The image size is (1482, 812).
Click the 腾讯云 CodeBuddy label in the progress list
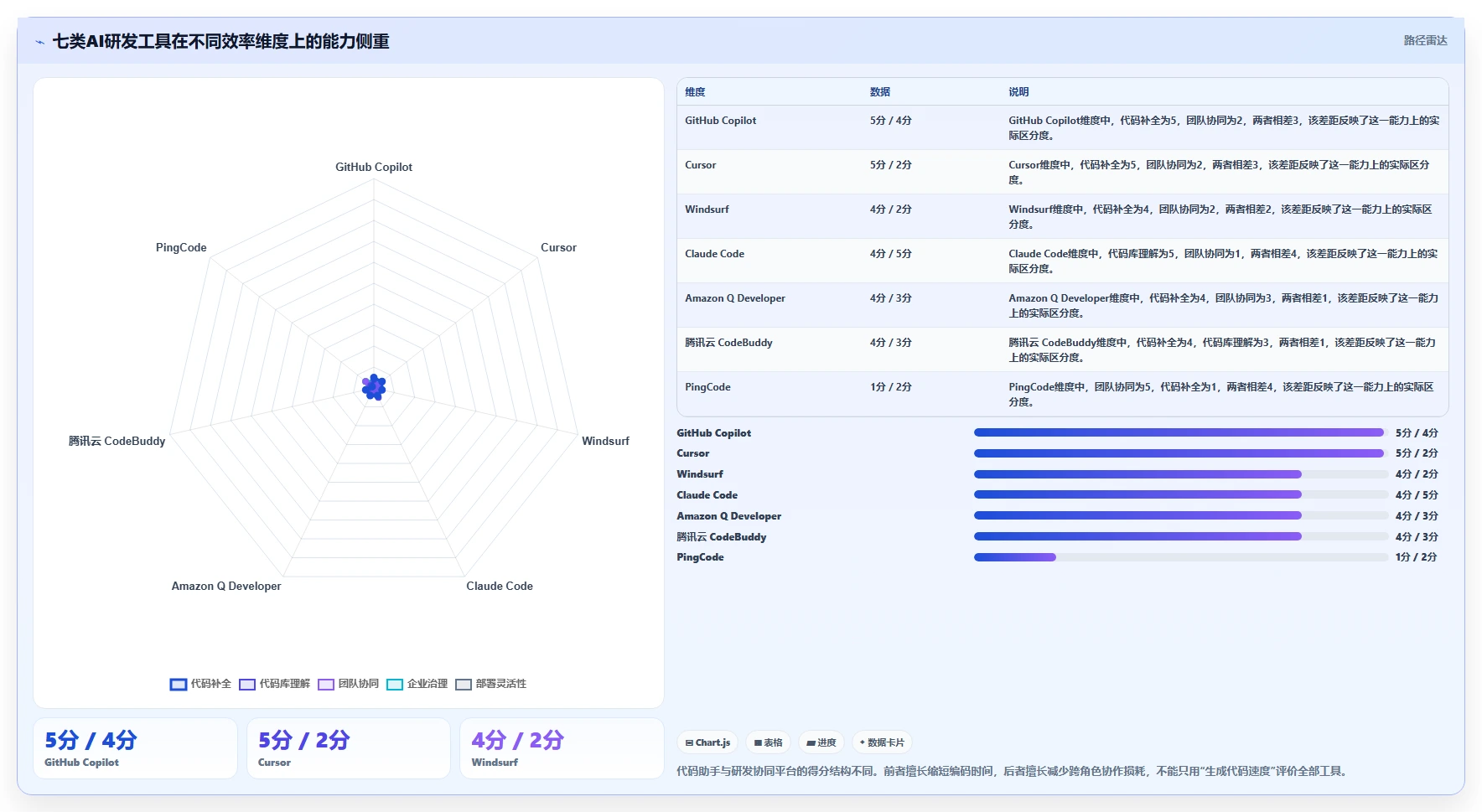[x=721, y=537]
